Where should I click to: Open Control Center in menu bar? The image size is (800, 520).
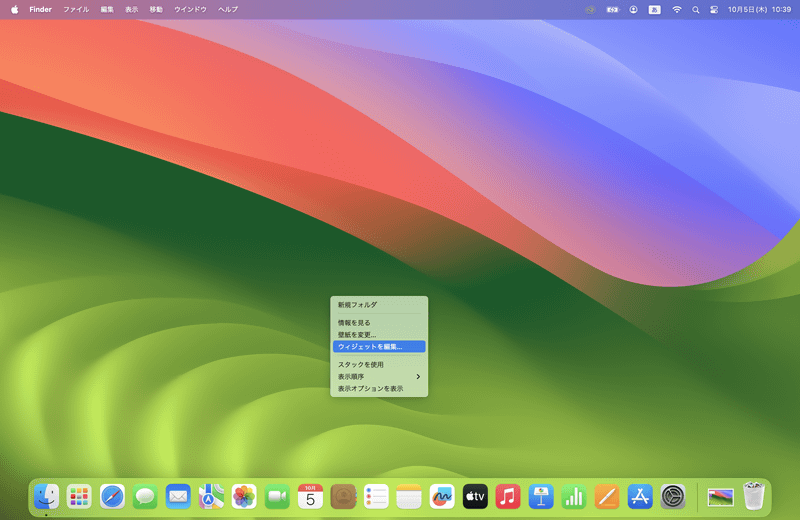click(714, 10)
